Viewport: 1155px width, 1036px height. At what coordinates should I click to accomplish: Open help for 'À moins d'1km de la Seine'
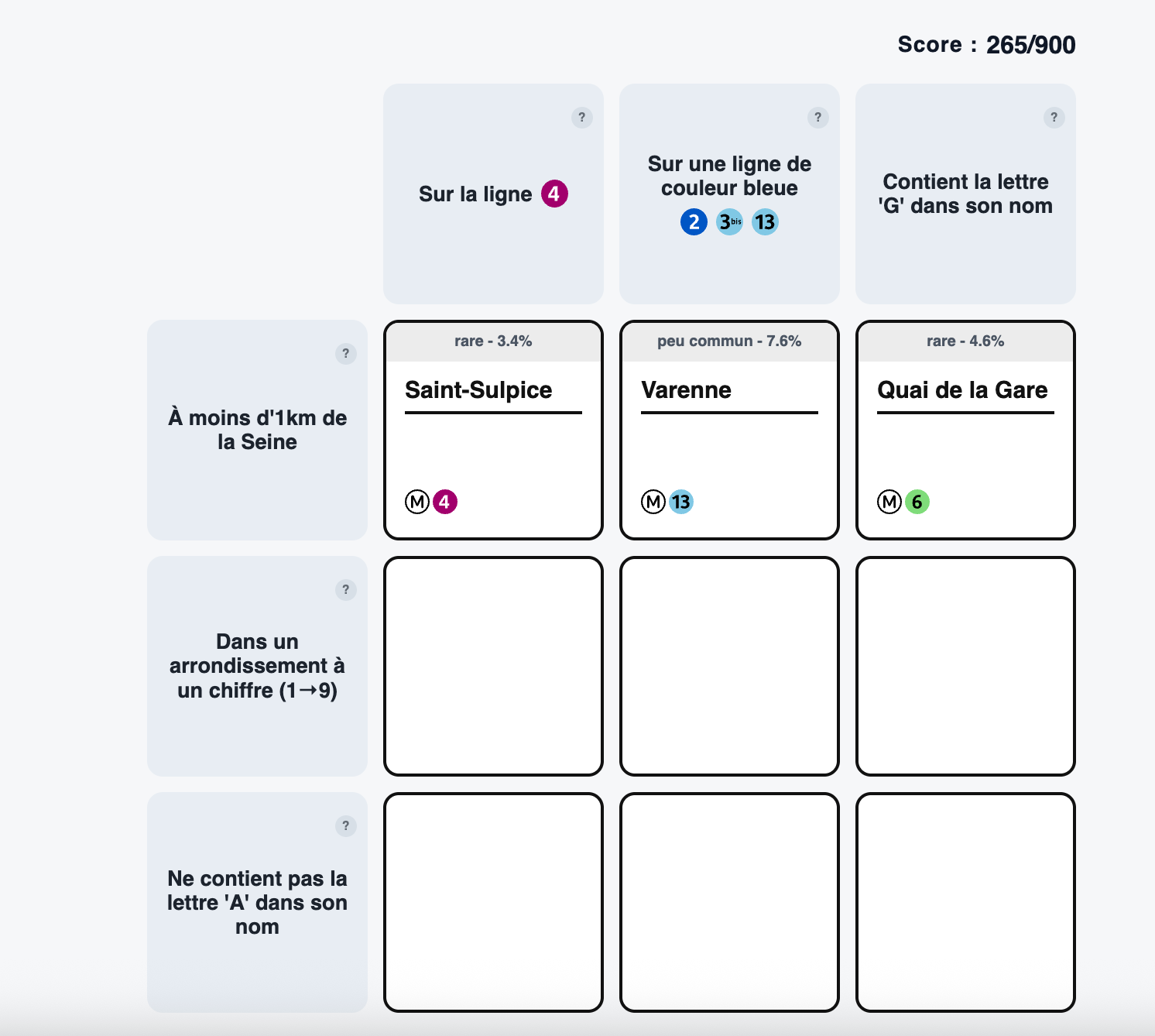tap(345, 354)
